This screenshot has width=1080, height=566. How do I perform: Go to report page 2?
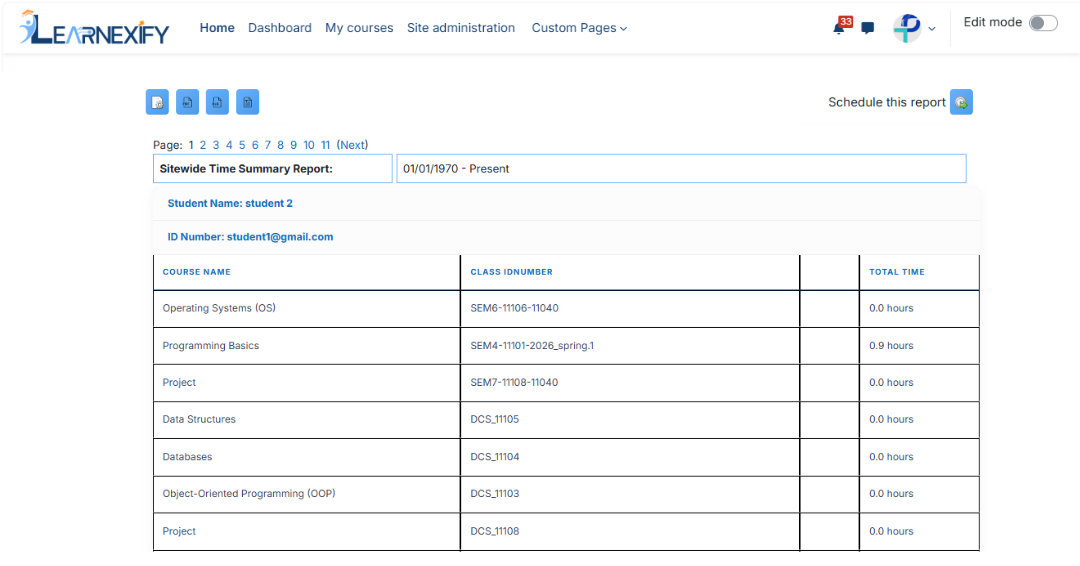[x=202, y=145]
